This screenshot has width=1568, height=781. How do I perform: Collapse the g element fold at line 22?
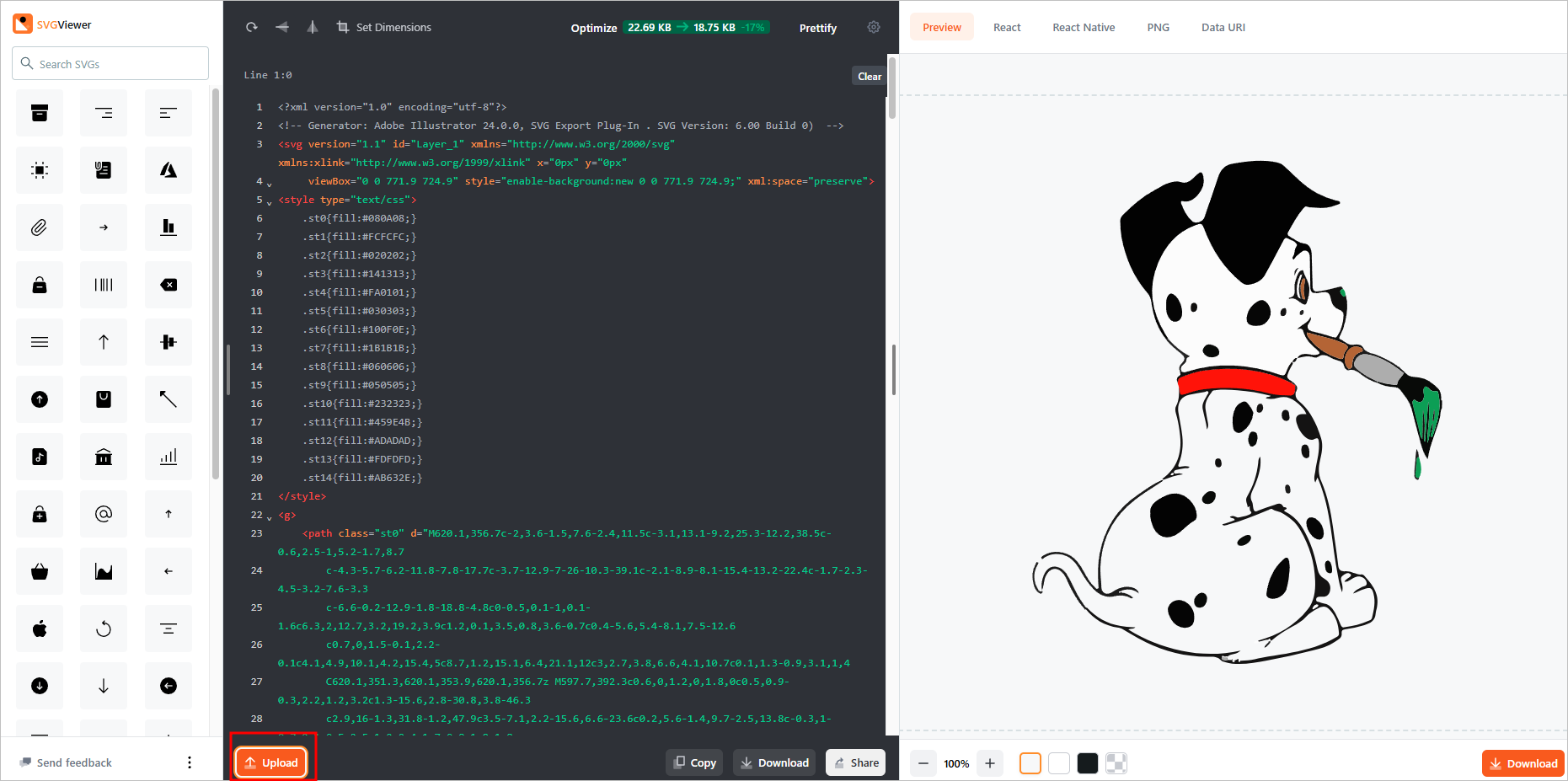click(270, 516)
